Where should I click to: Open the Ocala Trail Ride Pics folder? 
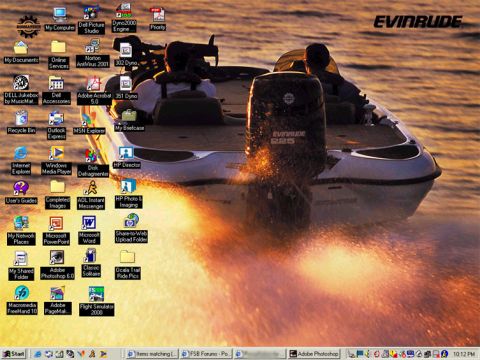[x=127, y=265]
